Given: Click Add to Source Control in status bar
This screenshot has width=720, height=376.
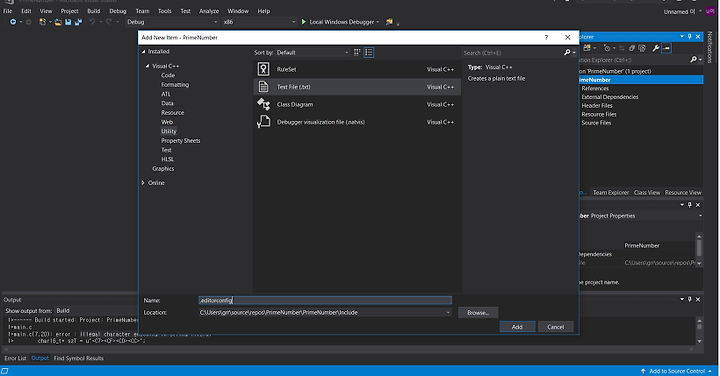Looking at the screenshot, I should pos(677,371).
